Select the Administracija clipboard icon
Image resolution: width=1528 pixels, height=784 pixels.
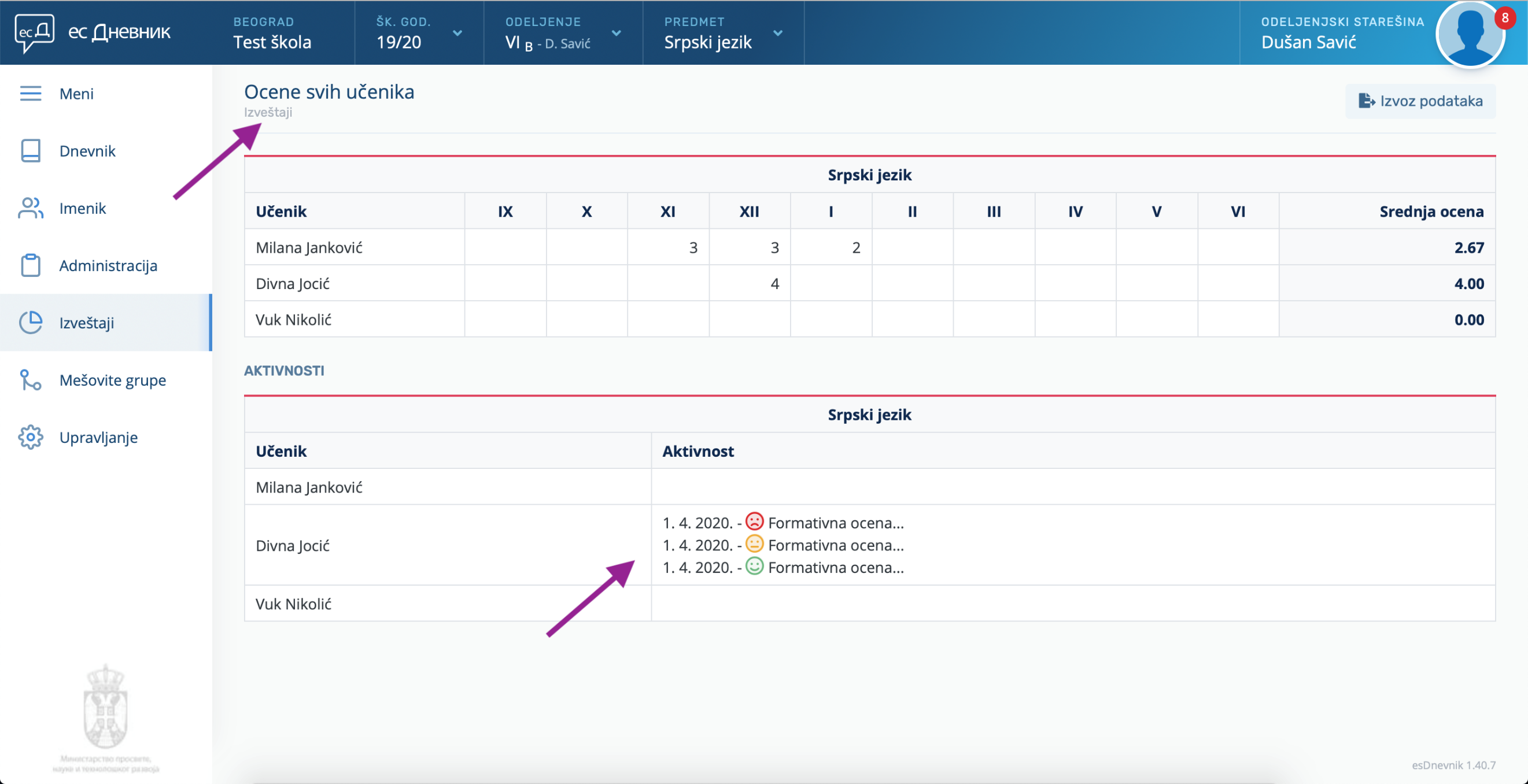30,265
